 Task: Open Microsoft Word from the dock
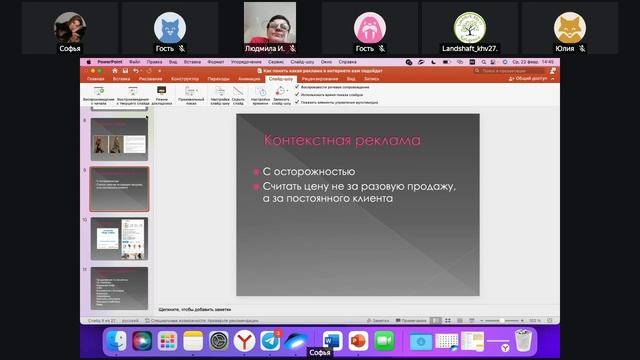coord(333,341)
